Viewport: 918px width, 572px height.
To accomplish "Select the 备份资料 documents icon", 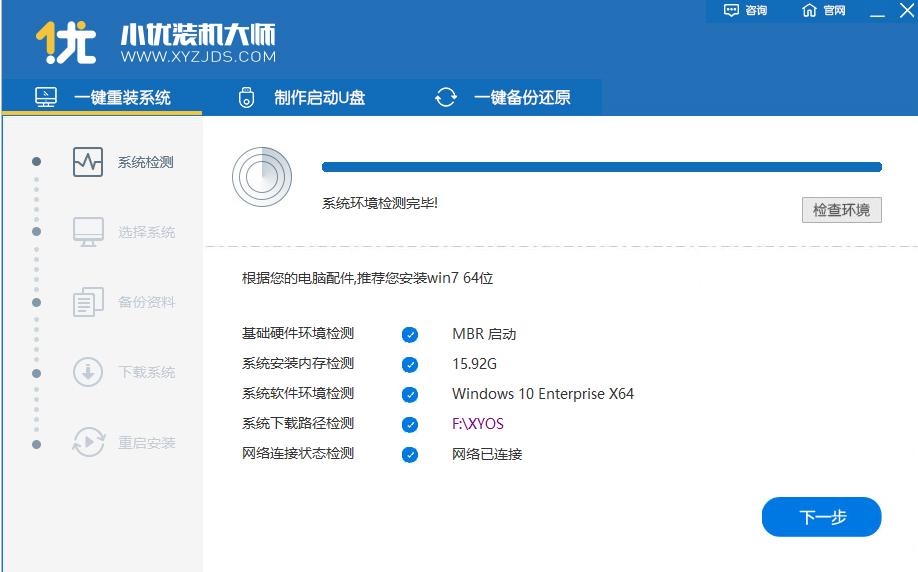I will click(88, 302).
